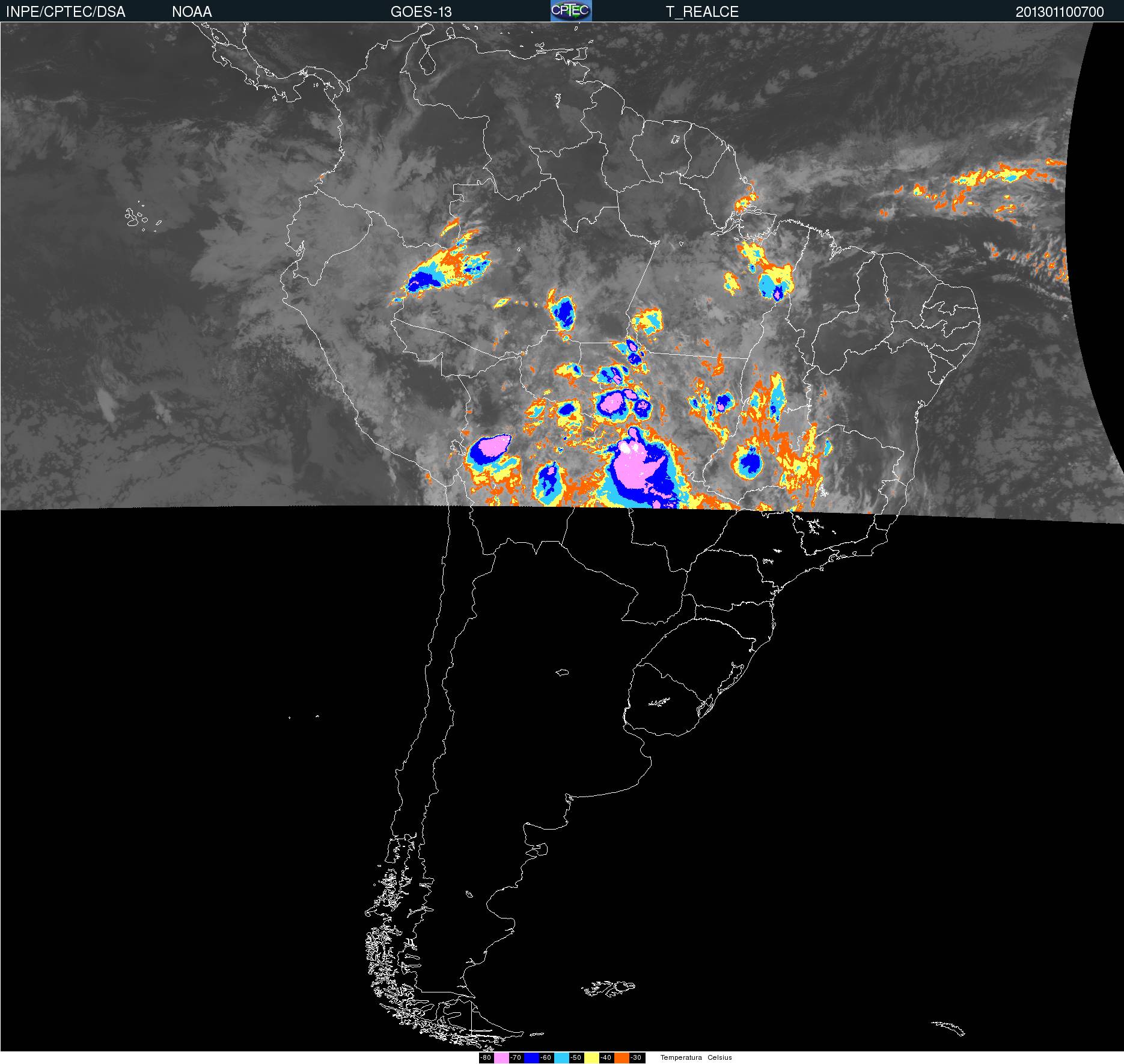Image resolution: width=1124 pixels, height=1064 pixels.
Task: Click the GOES-13 satellite label
Action: tap(421, 12)
